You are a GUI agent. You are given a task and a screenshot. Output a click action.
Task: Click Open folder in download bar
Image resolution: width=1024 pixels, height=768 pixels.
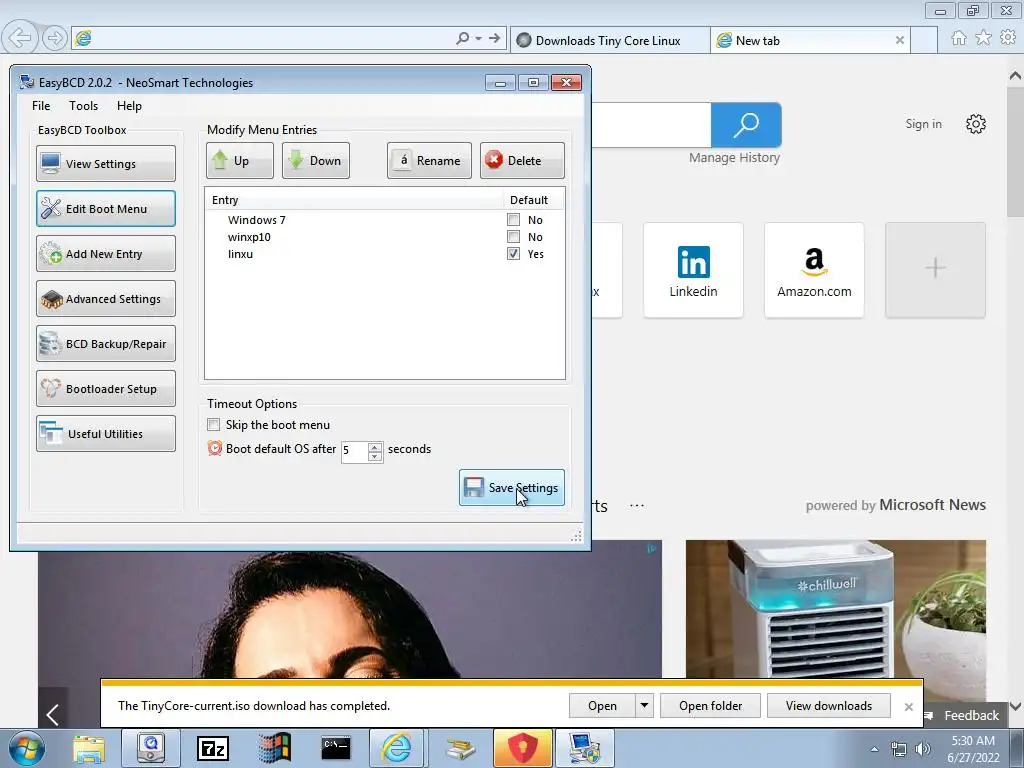click(x=711, y=705)
